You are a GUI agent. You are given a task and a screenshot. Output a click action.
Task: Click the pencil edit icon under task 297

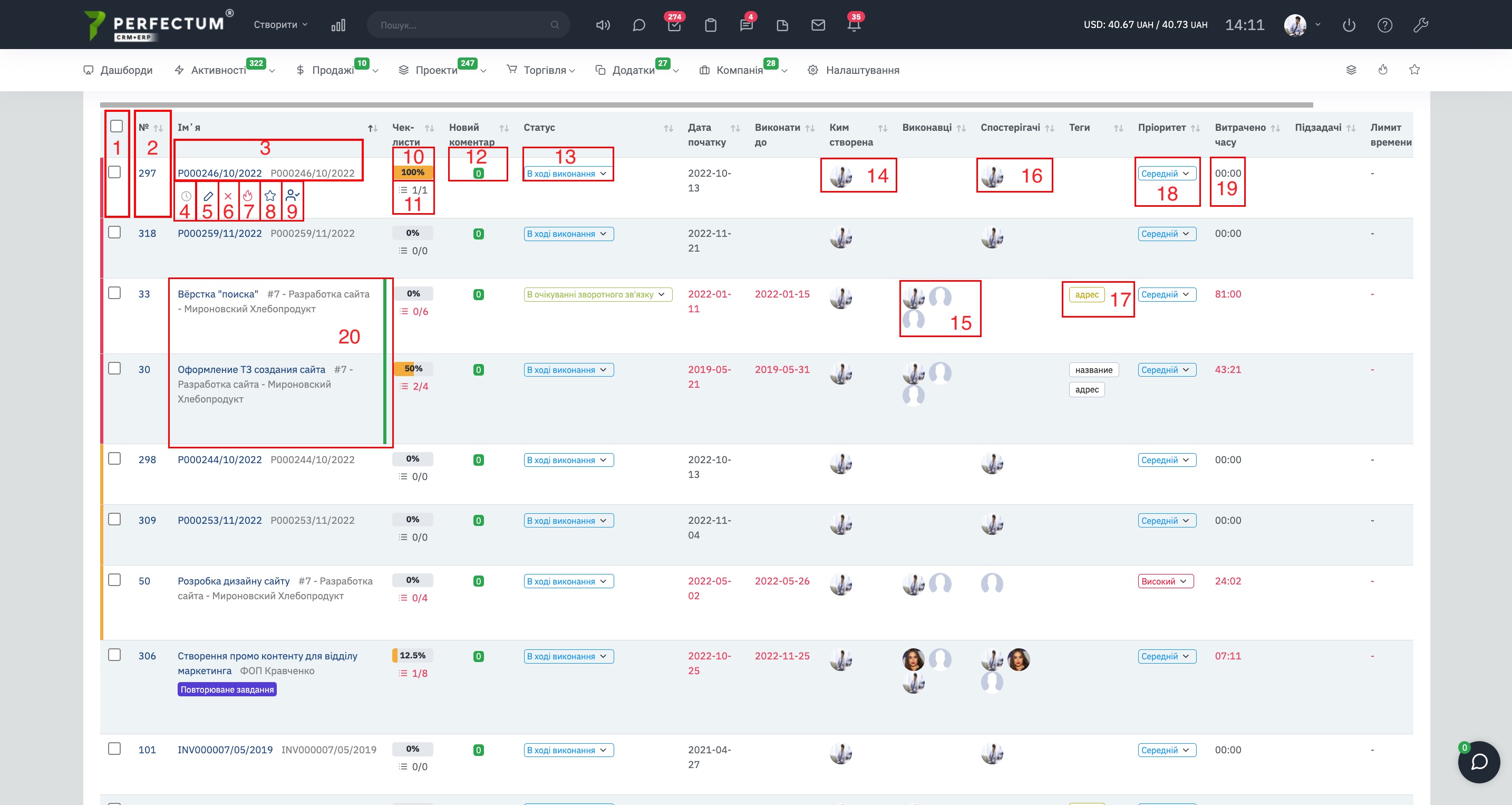click(x=208, y=196)
